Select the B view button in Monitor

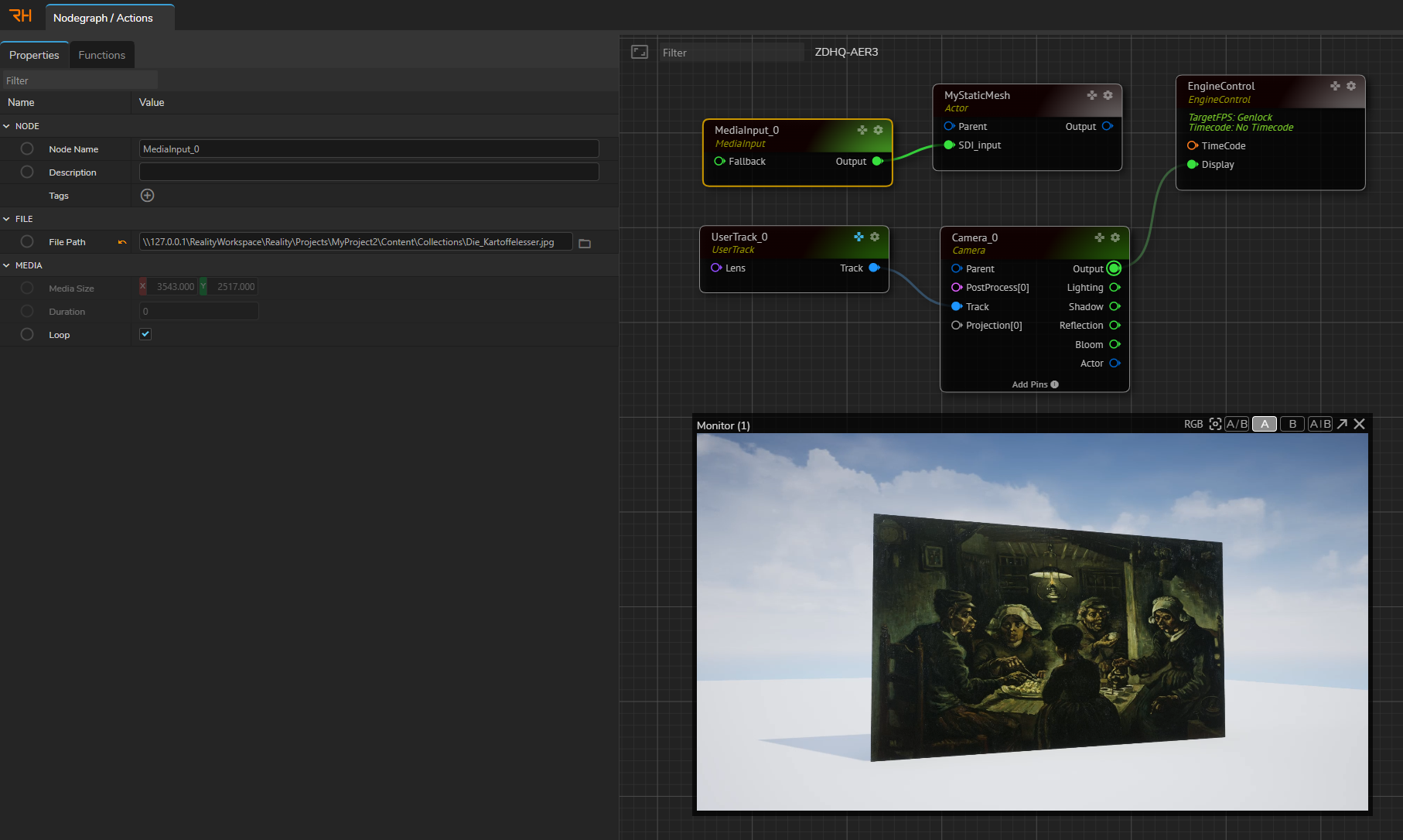(1292, 424)
